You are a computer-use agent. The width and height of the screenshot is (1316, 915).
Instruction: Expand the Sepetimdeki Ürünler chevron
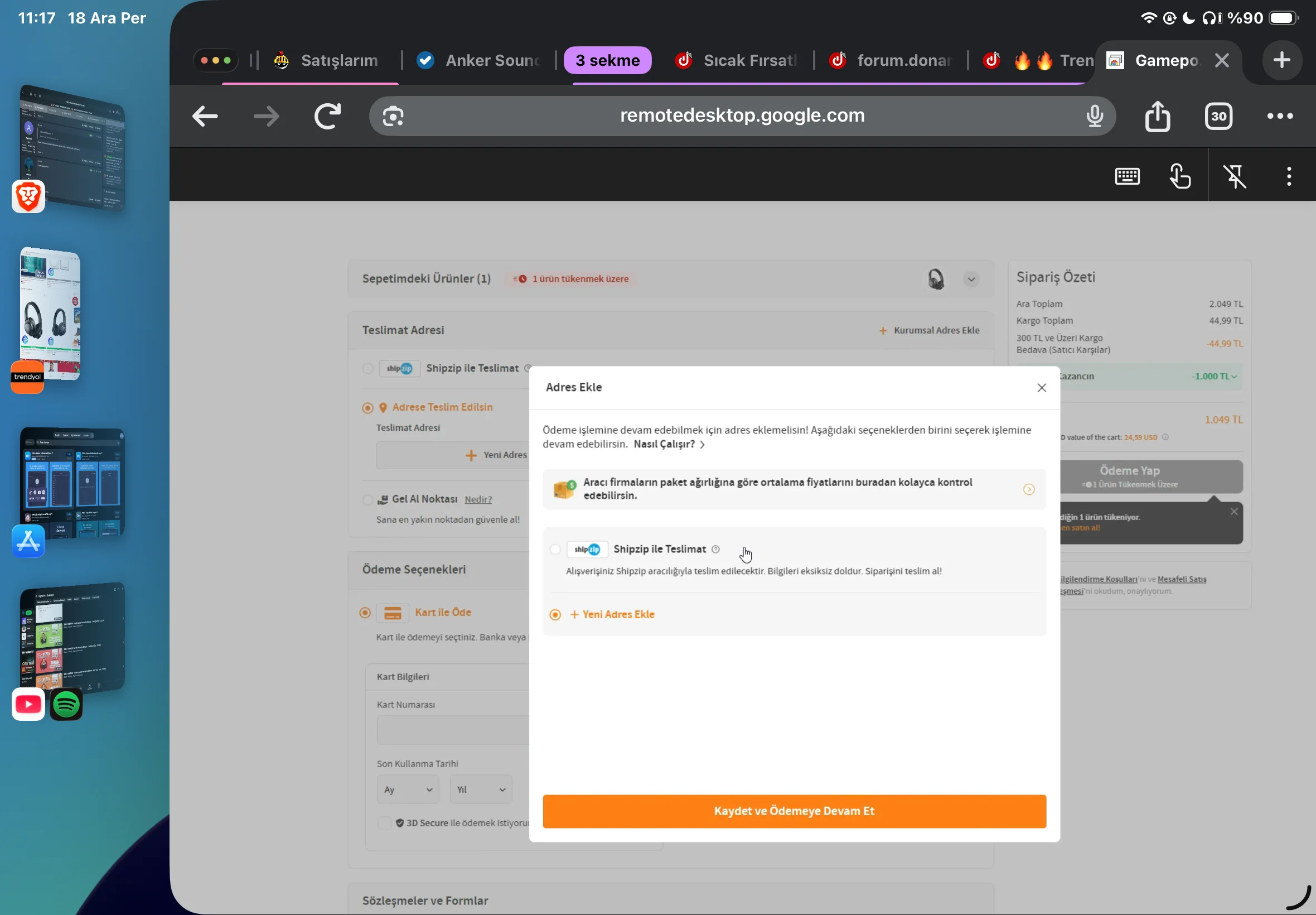click(971, 279)
